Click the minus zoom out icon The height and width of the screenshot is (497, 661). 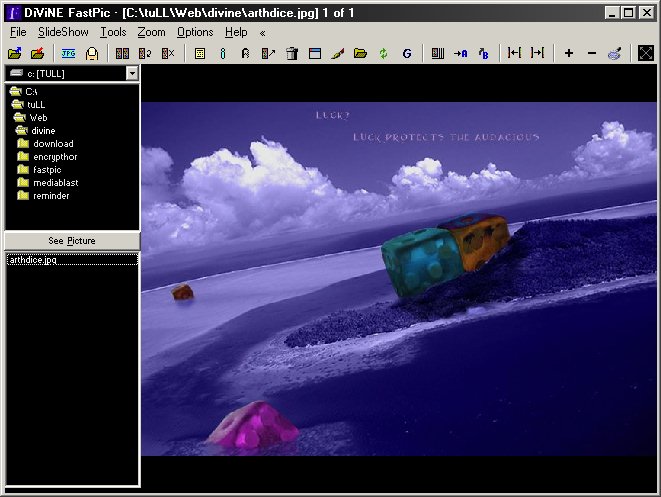click(592, 53)
